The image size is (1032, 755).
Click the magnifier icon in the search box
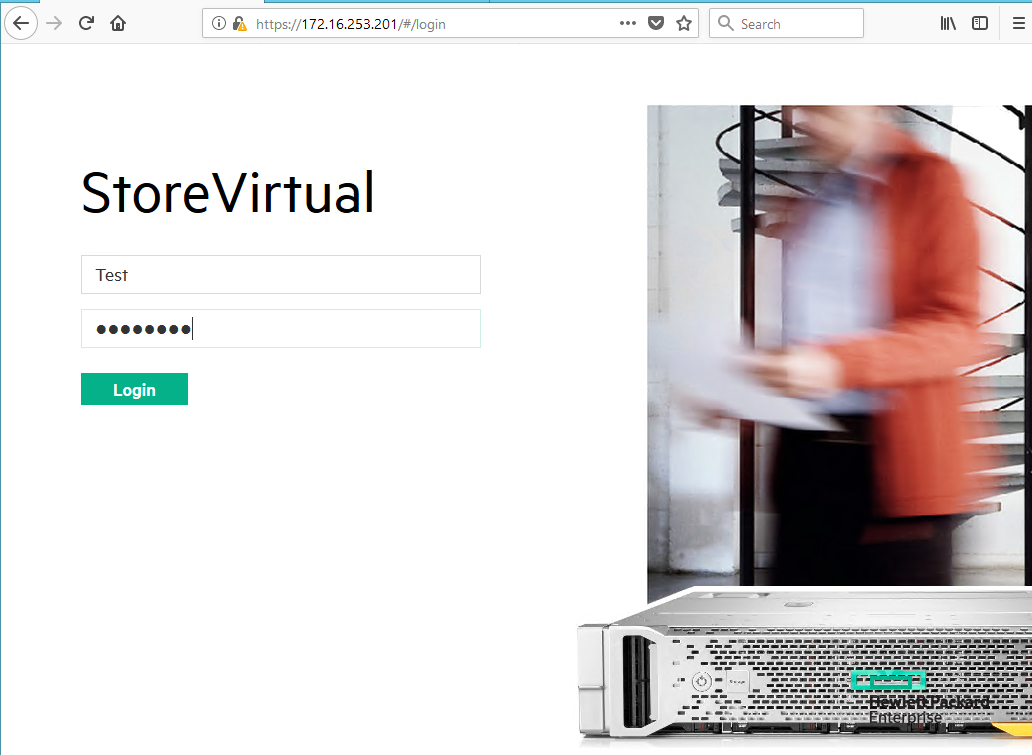click(x=725, y=24)
